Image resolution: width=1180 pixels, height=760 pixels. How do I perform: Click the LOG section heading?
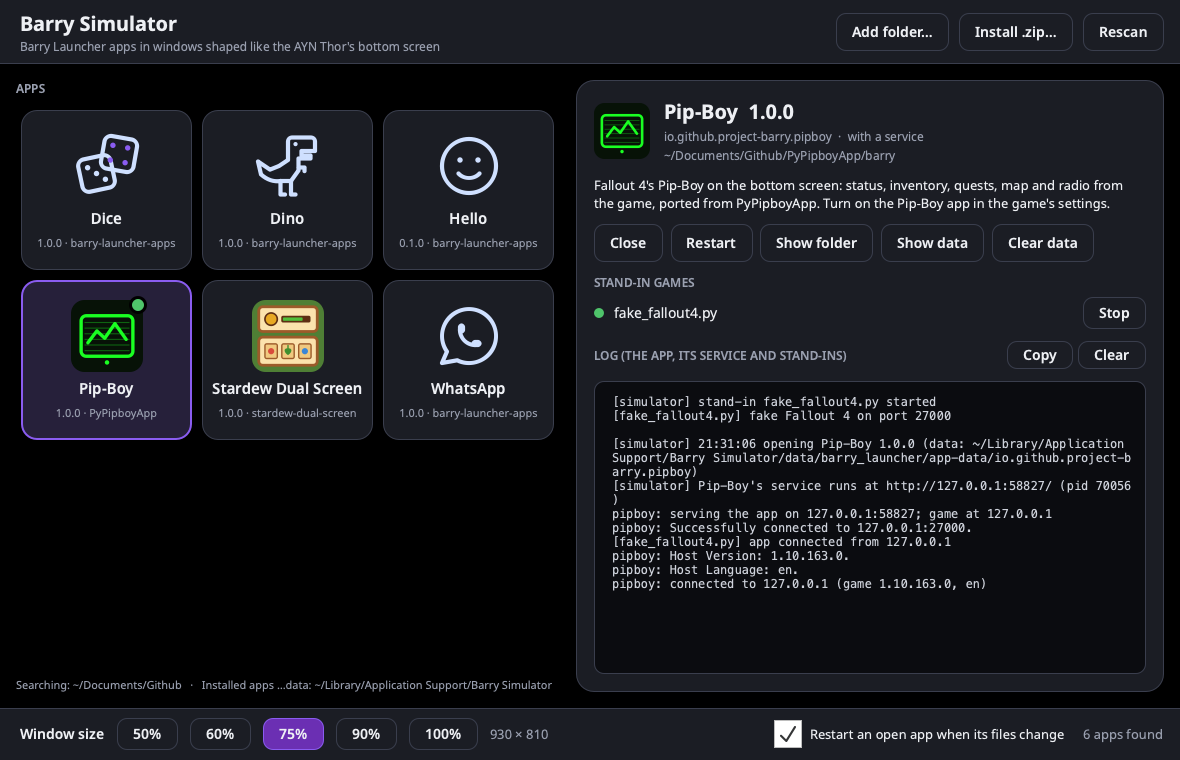pyautogui.click(x=720, y=356)
